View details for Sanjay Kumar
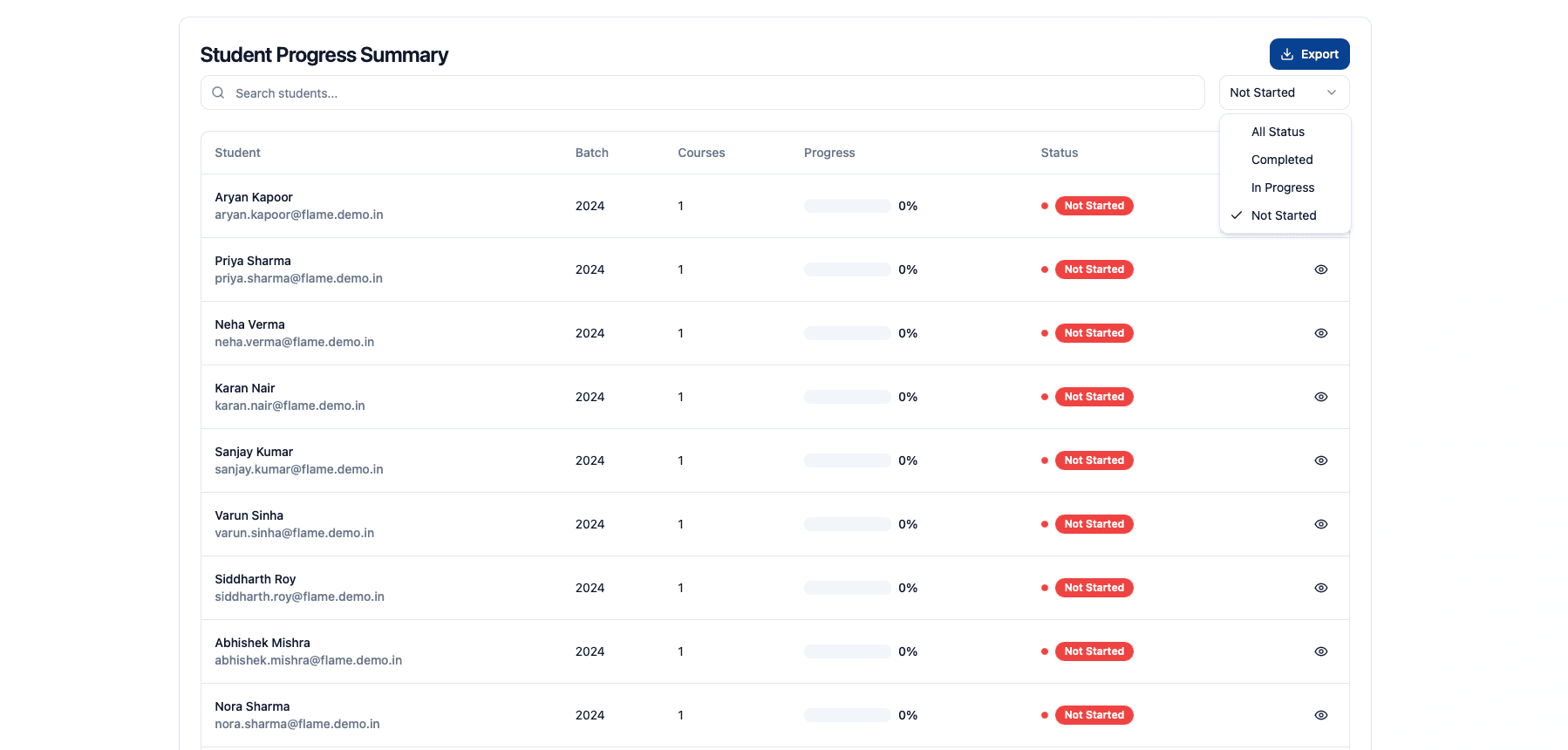Image resolution: width=1568 pixels, height=750 pixels. click(1321, 460)
